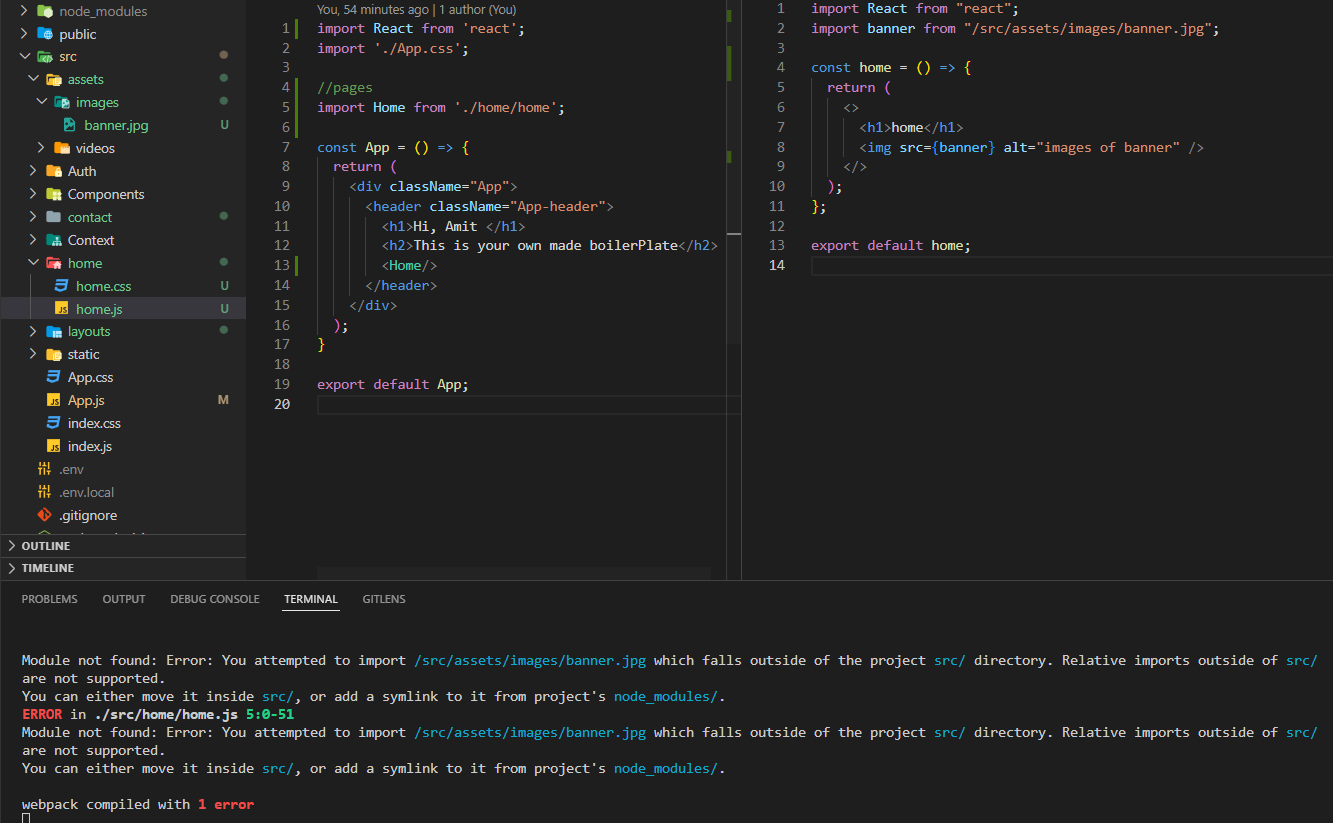Click the images folder icon
This screenshot has height=823, width=1333.
coord(61,103)
